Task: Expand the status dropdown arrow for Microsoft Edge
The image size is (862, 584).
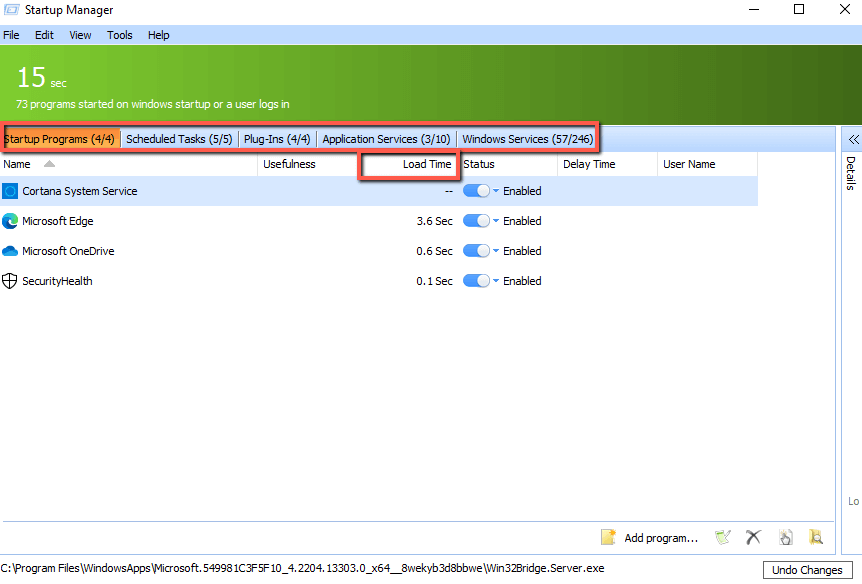Action: pyautogui.click(x=496, y=221)
